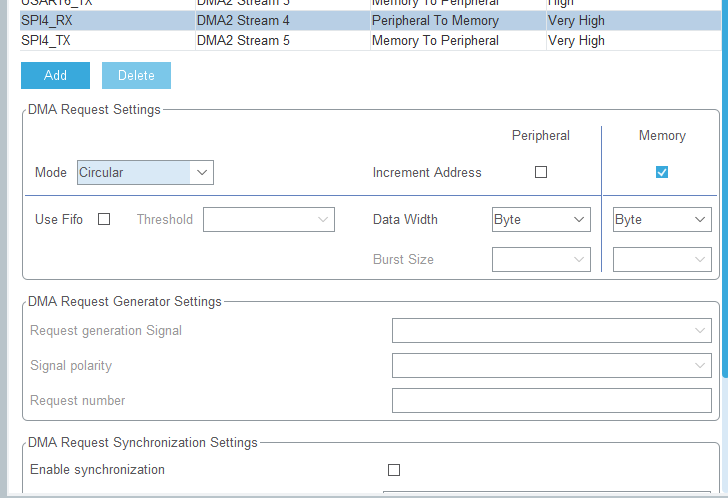Click DMA2 Stream 5 cell
Image resolution: width=728 pixels, height=499 pixels.
282,40
